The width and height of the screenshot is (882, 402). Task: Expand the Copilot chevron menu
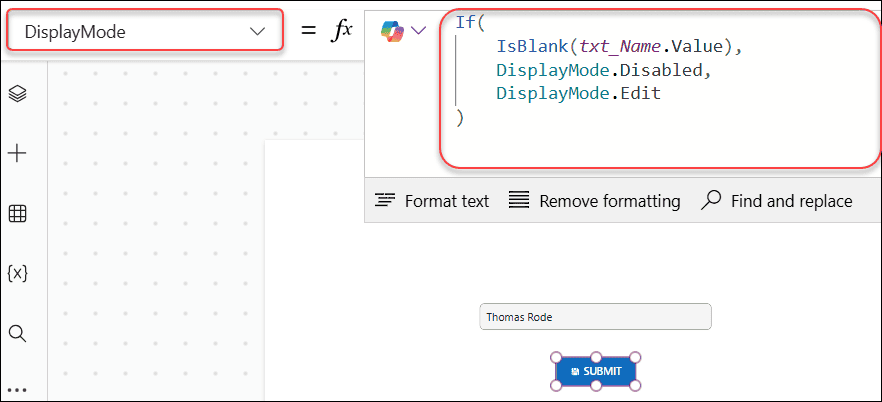pyautogui.click(x=418, y=30)
